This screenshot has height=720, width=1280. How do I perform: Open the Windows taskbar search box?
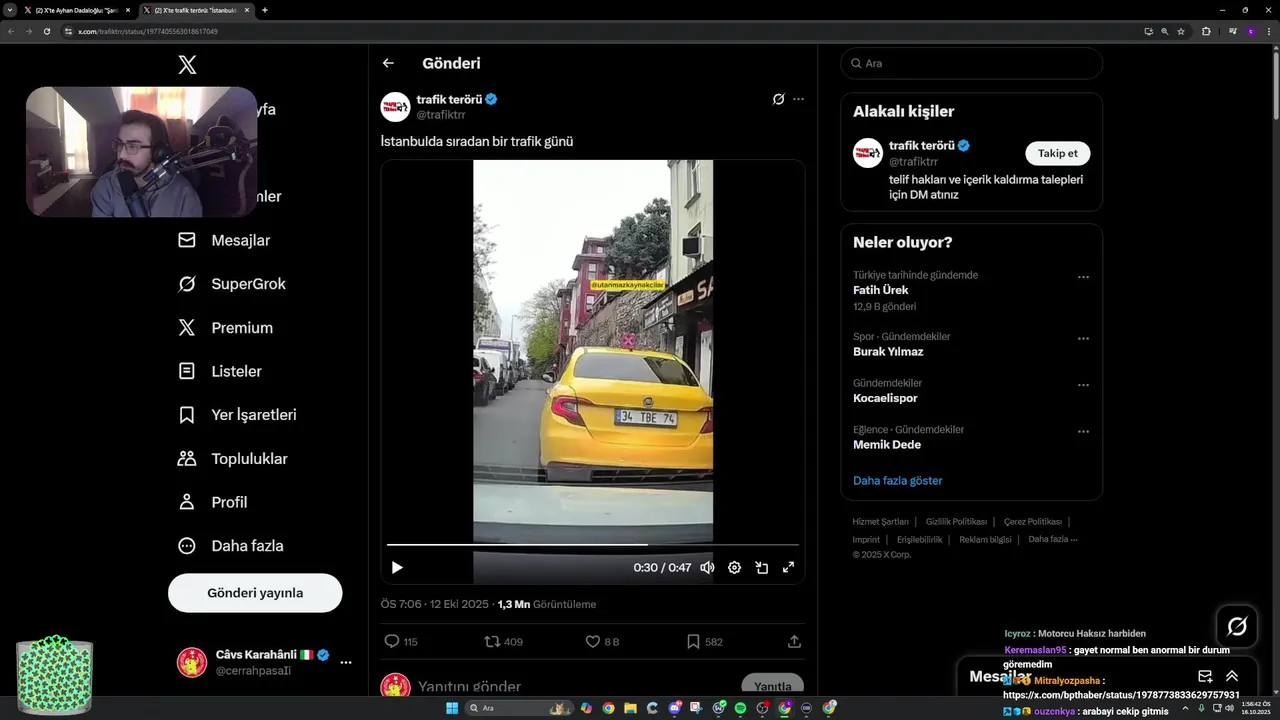(521, 708)
